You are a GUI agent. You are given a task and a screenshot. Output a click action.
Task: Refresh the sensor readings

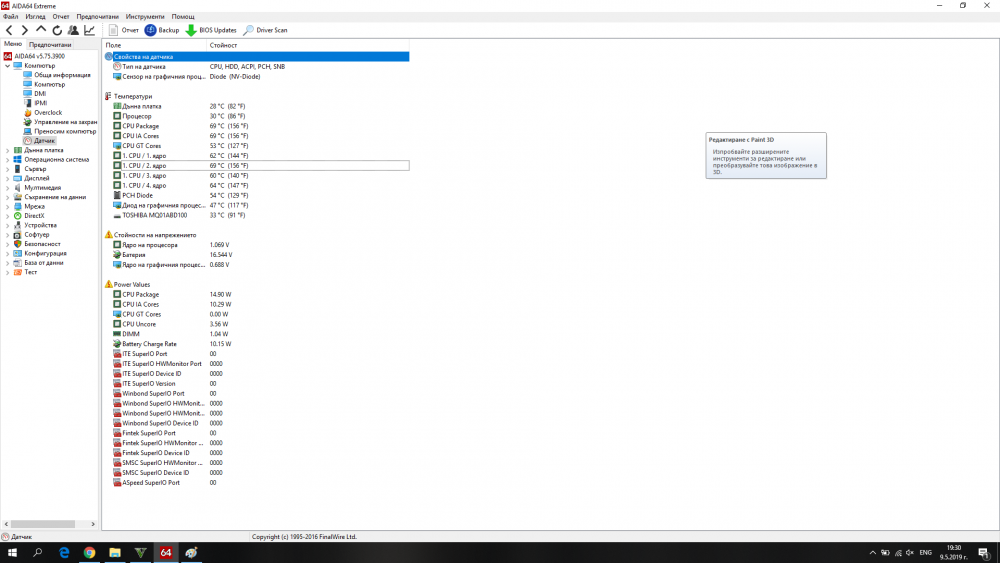tap(57, 30)
